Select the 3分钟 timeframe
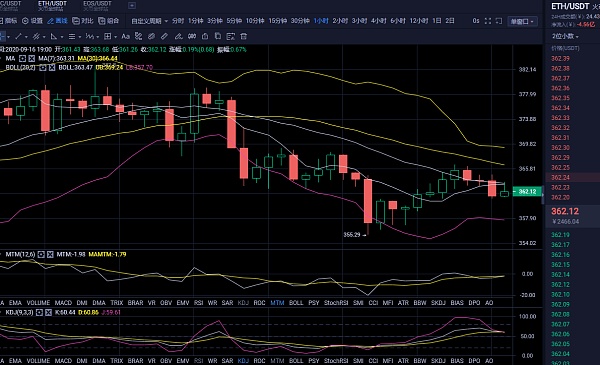The height and width of the screenshot is (365, 600). click(x=215, y=21)
